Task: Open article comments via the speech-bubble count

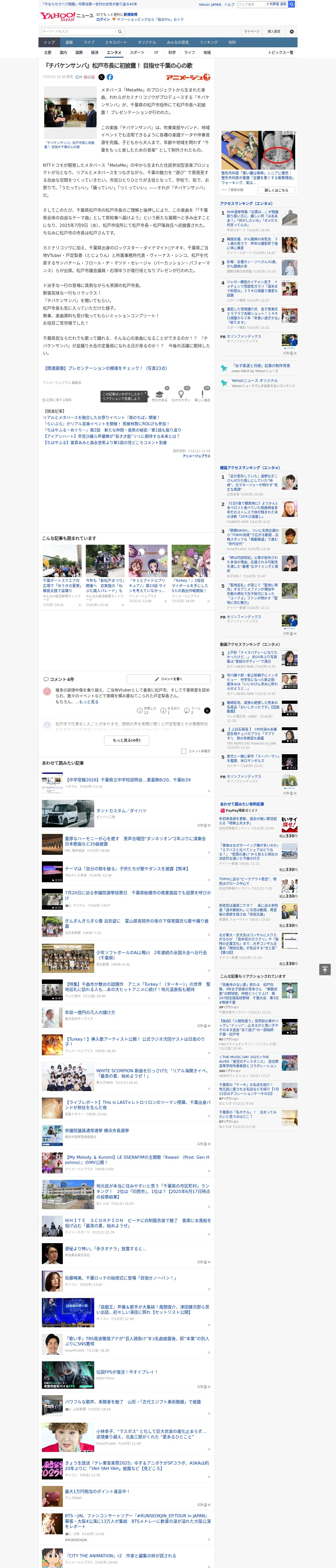Action: [x=79, y=77]
